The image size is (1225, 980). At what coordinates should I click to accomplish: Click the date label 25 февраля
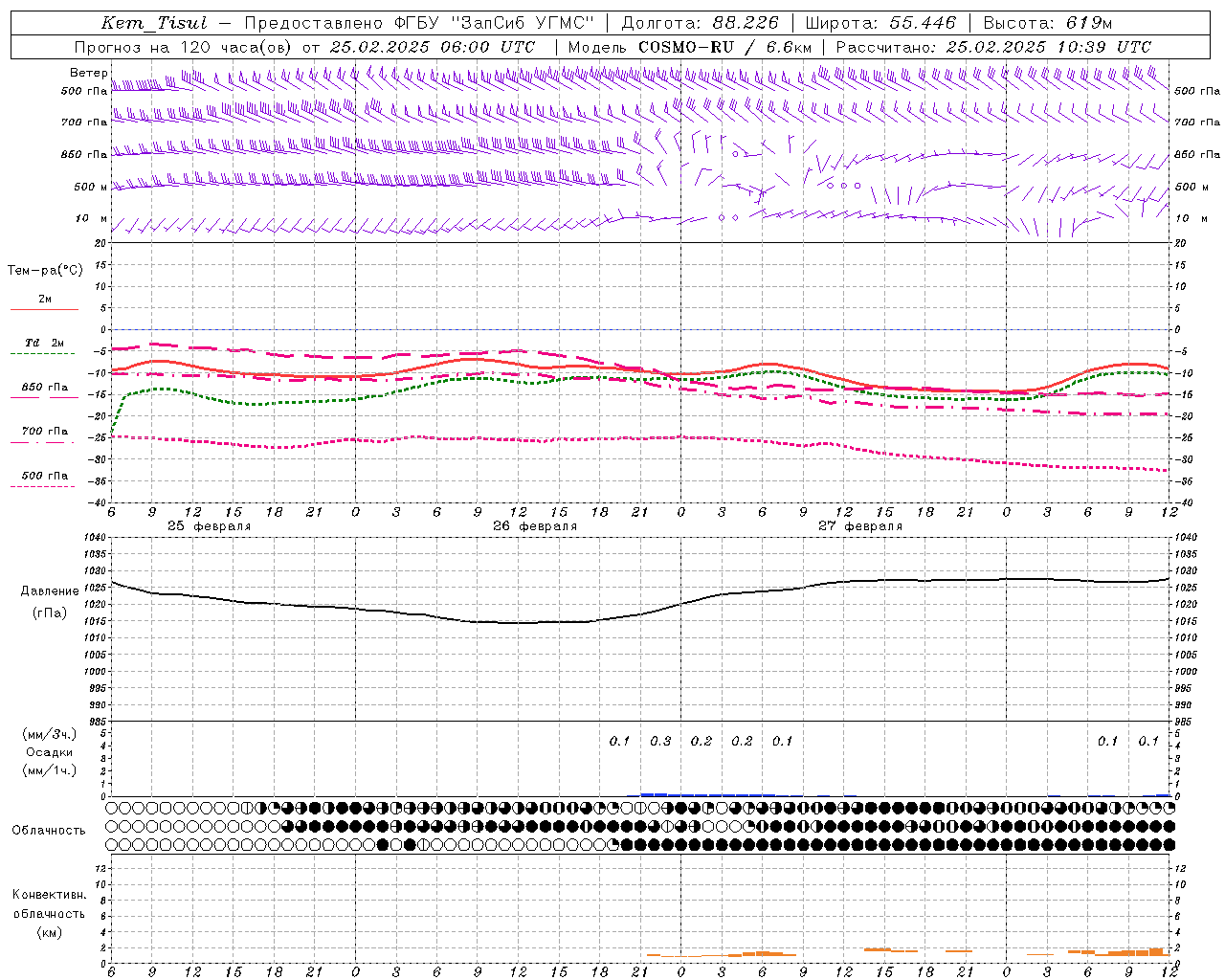[210, 526]
